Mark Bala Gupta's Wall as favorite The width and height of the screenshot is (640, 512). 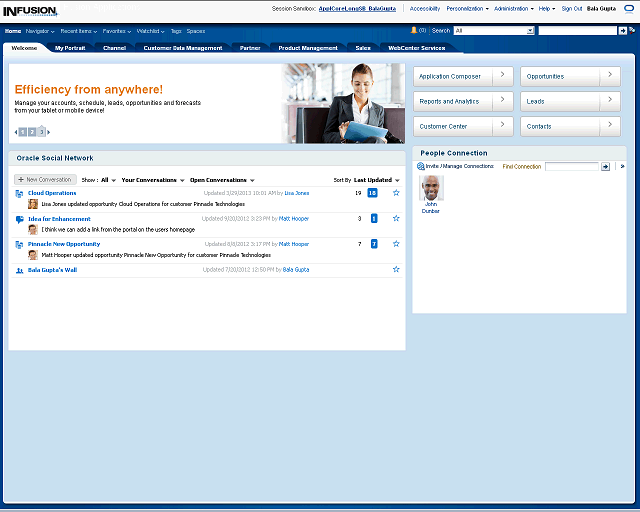point(396,269)
